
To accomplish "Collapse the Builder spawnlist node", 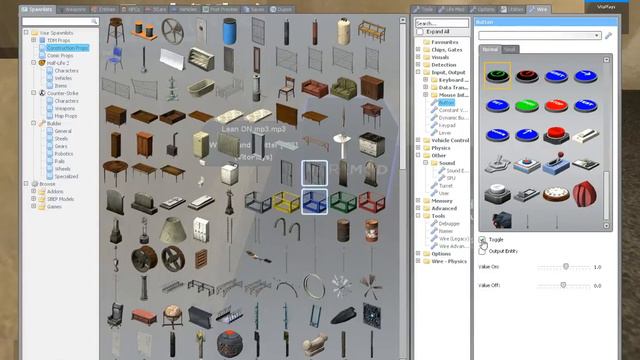I will pyautogui.click(x=33, y=123).
